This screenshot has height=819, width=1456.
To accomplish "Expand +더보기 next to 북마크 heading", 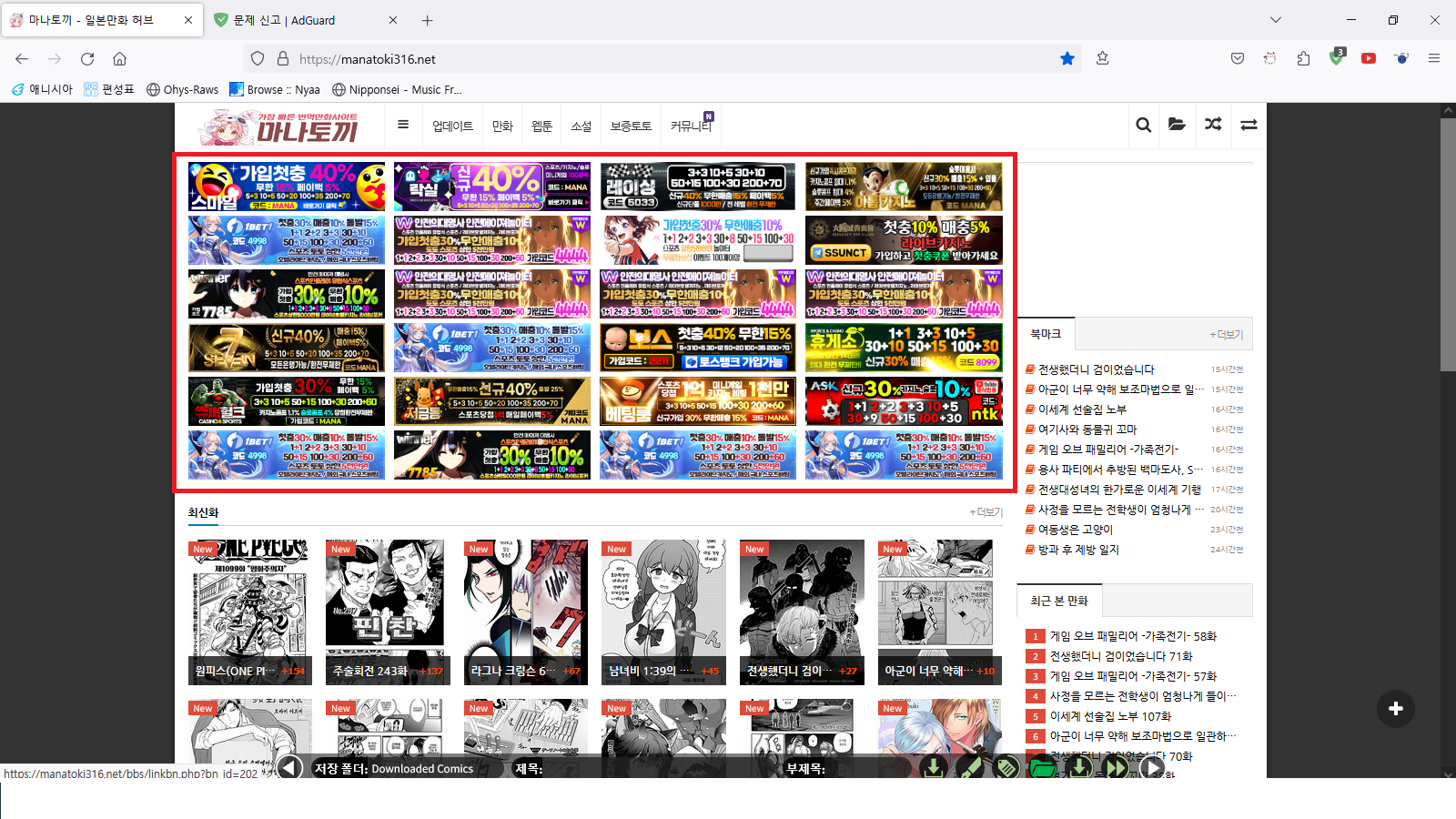I will [1226, 335].
